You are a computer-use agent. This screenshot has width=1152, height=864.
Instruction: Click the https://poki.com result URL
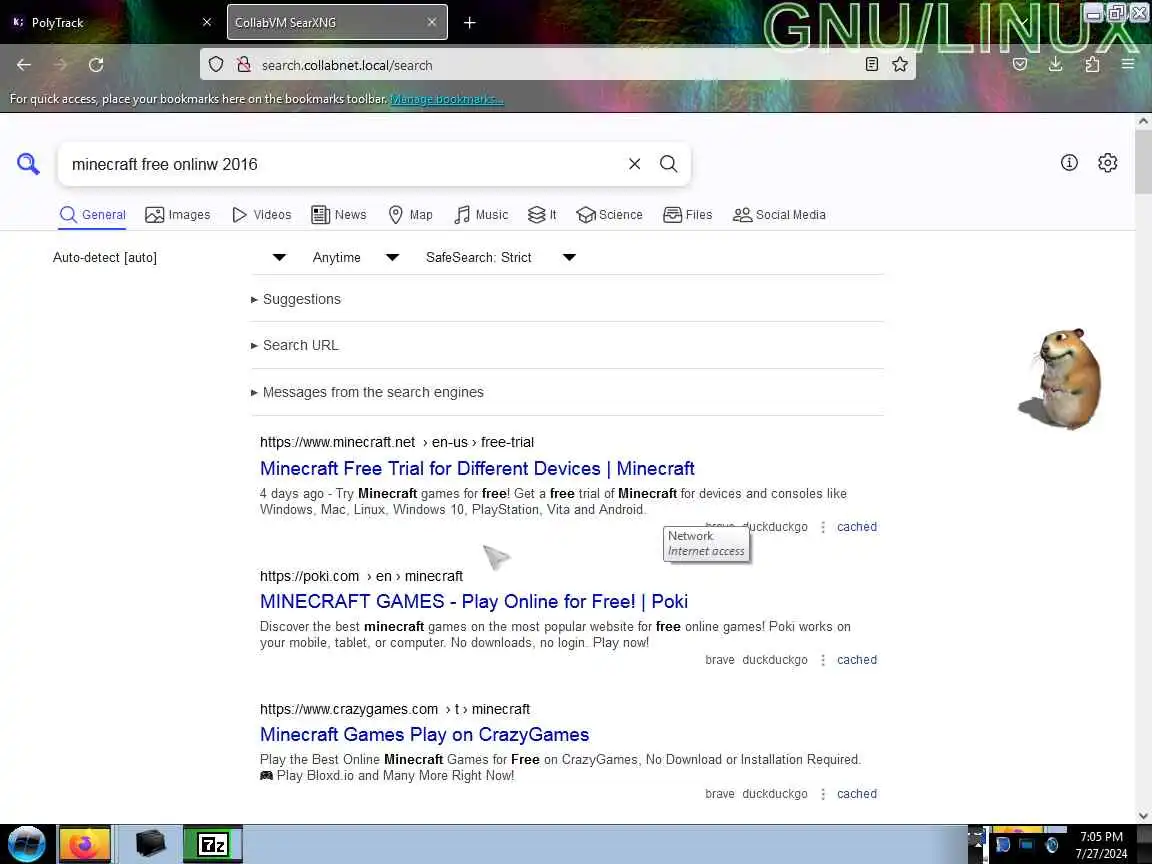click(x=361, y=576)
